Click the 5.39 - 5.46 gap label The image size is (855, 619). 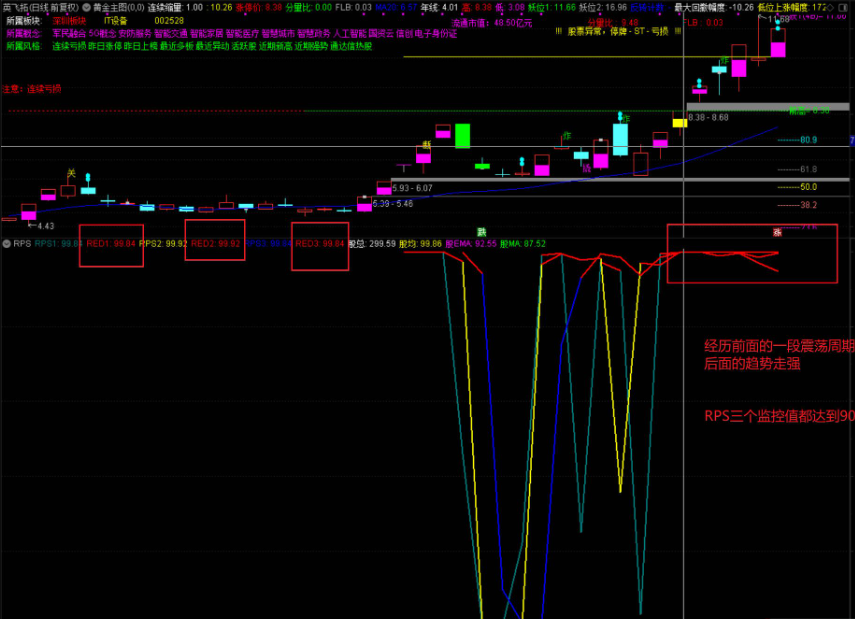click(393, 203)
